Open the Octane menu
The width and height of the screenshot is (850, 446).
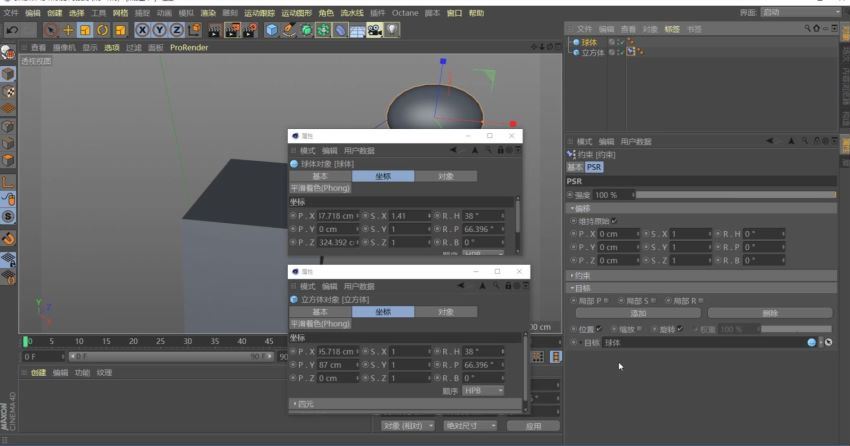point(405,13)
